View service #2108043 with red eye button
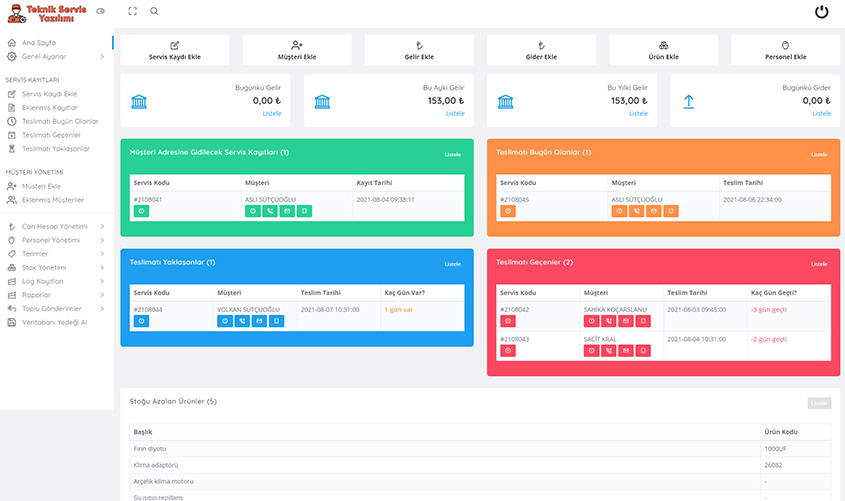This screenshot has width=845, height=501. [508, 351]
